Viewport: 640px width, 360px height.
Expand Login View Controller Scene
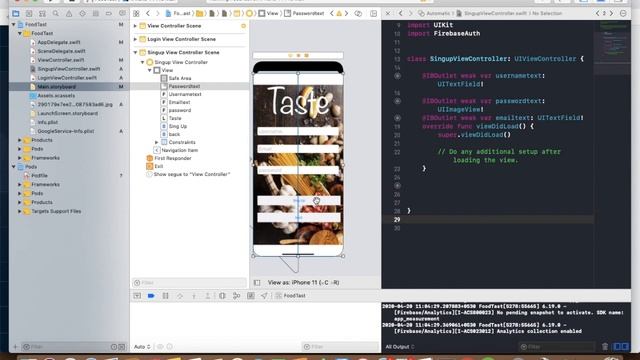click(135, 39)
